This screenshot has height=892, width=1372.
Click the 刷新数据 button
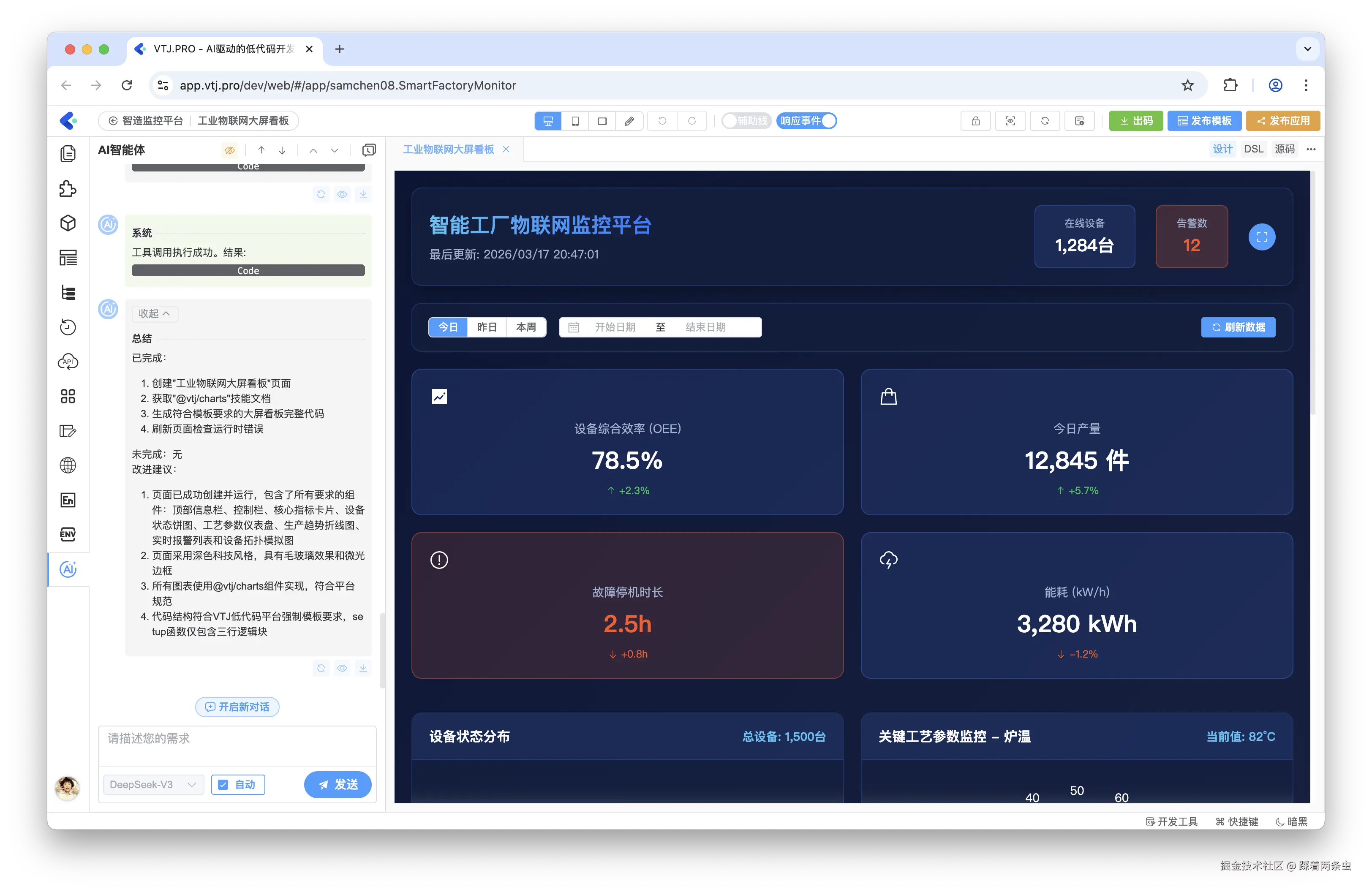click(1238, 327)
